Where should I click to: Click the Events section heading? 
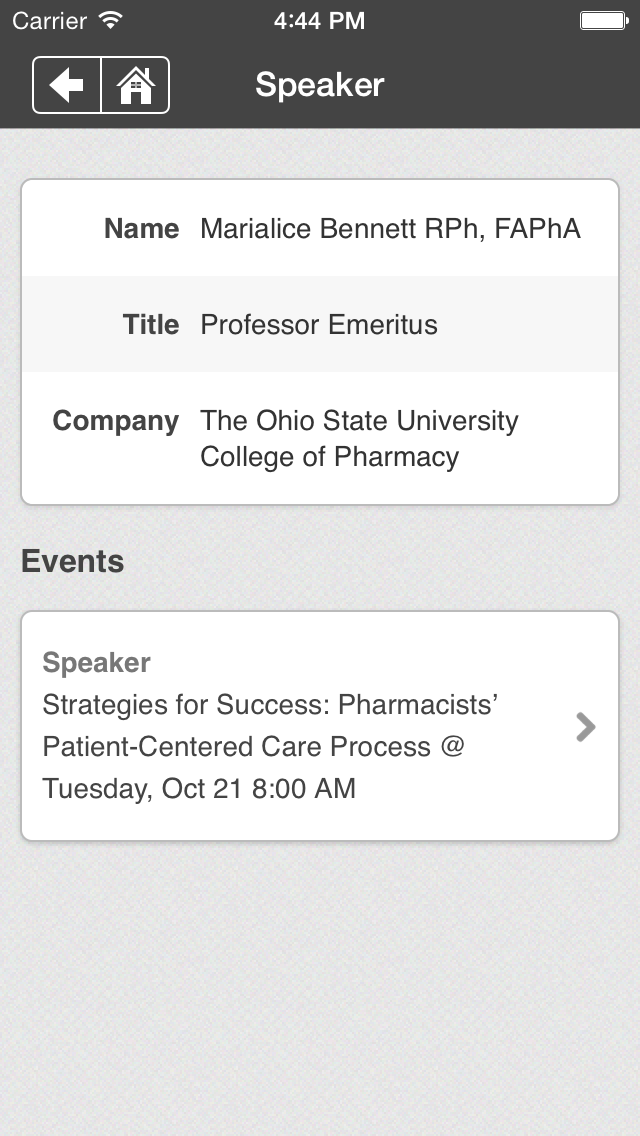[x=73, y=562]
